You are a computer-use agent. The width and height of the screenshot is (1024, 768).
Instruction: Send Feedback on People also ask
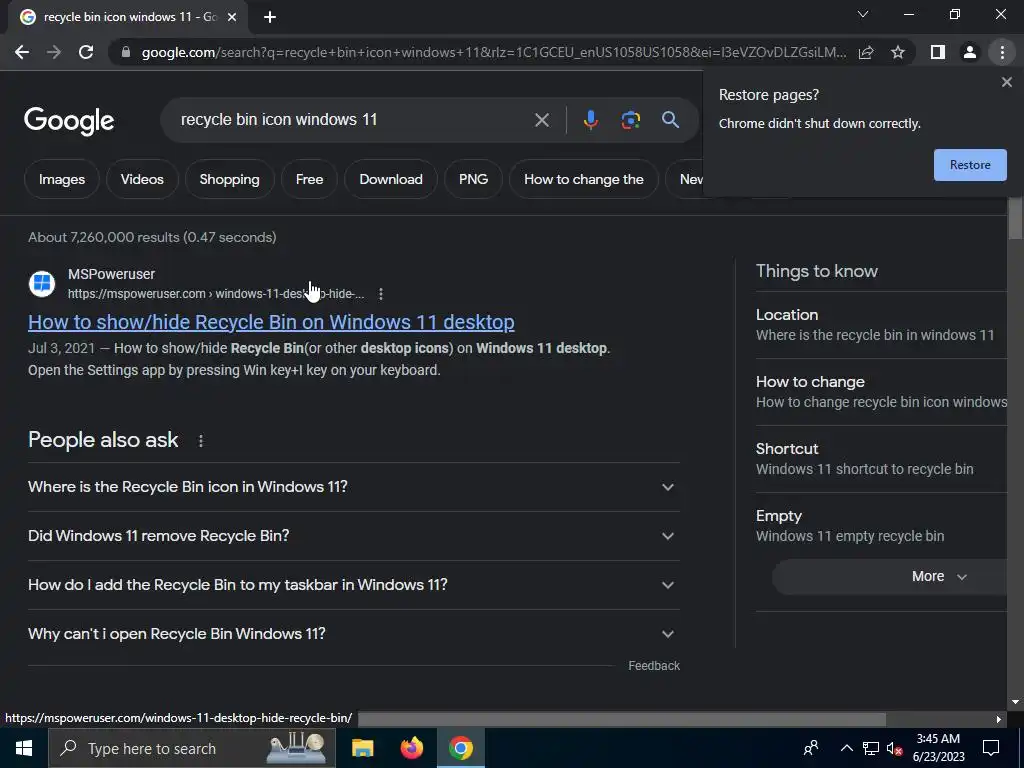pos(654,666)
